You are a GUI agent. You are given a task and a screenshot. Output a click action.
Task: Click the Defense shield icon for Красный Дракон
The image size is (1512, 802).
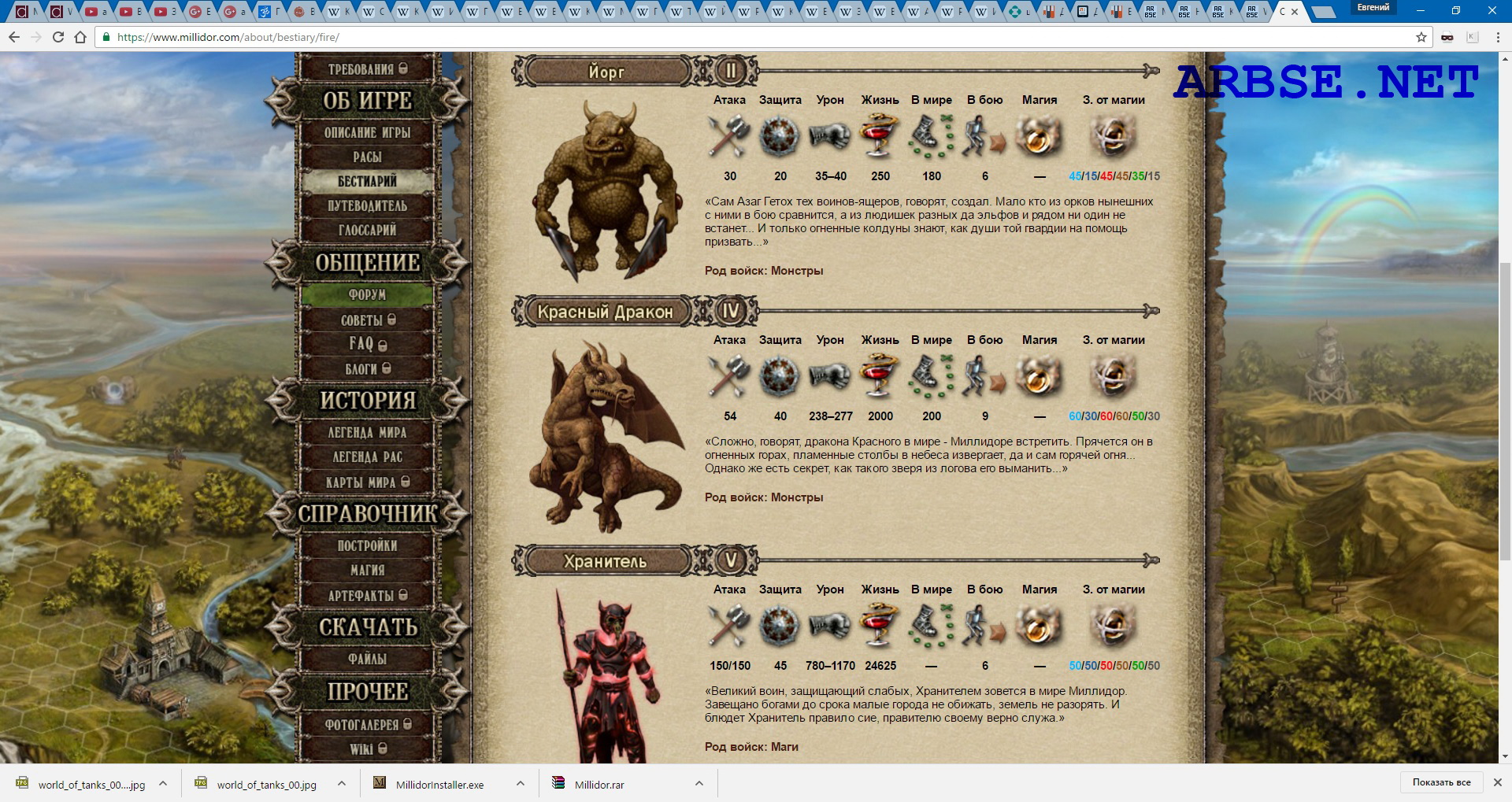point(779,376)
